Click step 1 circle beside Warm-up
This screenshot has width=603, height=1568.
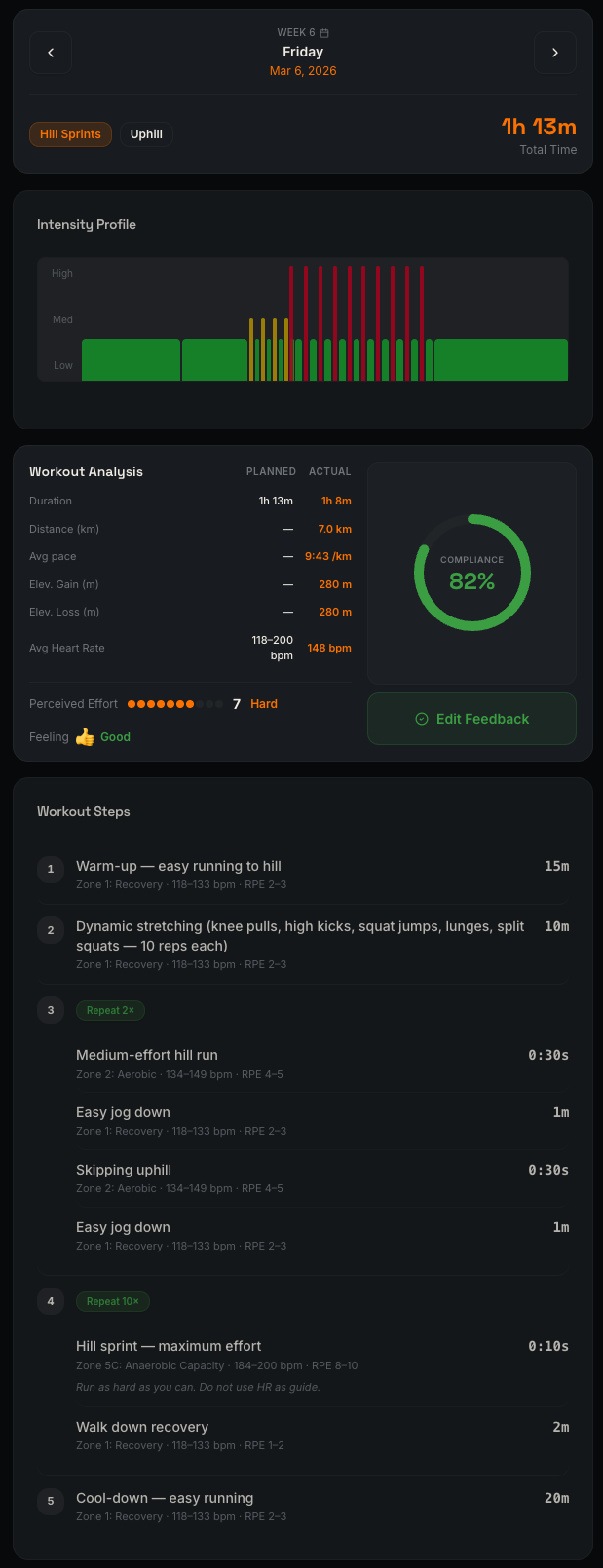pos(50,870)
